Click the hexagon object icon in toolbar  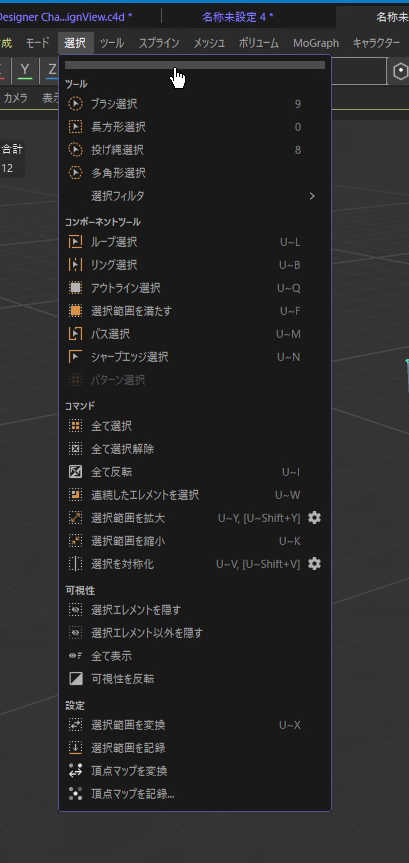tap(400, 72)
